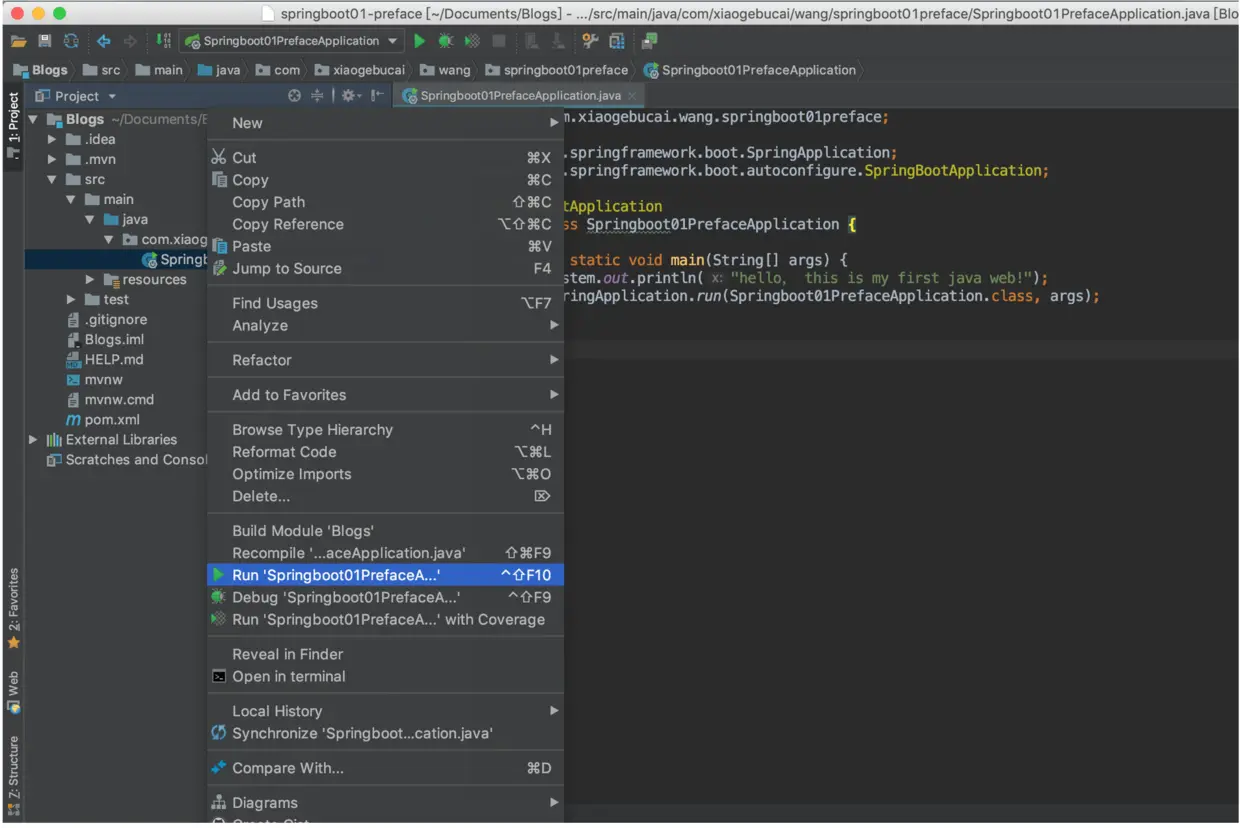Screen dimensions: 1240x828
Task: Select the .gitignore file in tree
Action: click(106, 320)
